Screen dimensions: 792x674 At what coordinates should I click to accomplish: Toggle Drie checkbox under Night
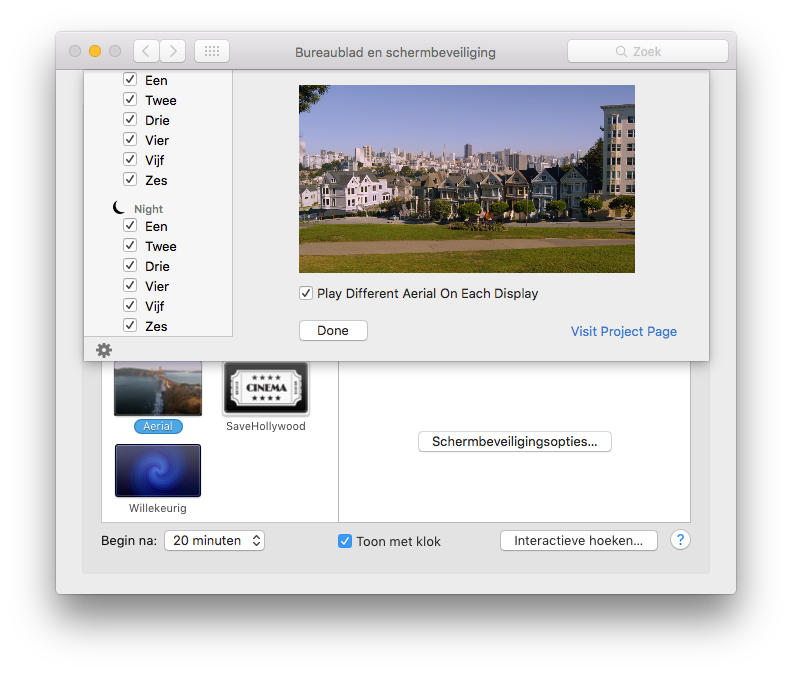(x=130, y=265)
